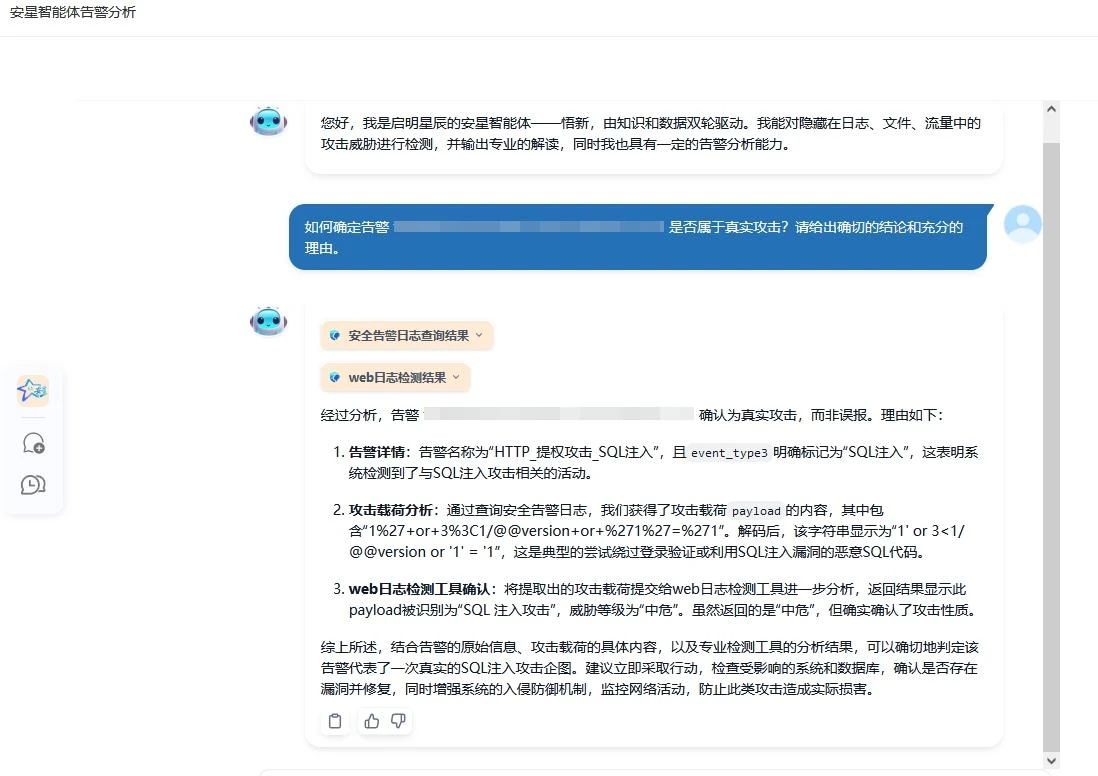Select the user profile avatar icon

(x=1022, y=225)
